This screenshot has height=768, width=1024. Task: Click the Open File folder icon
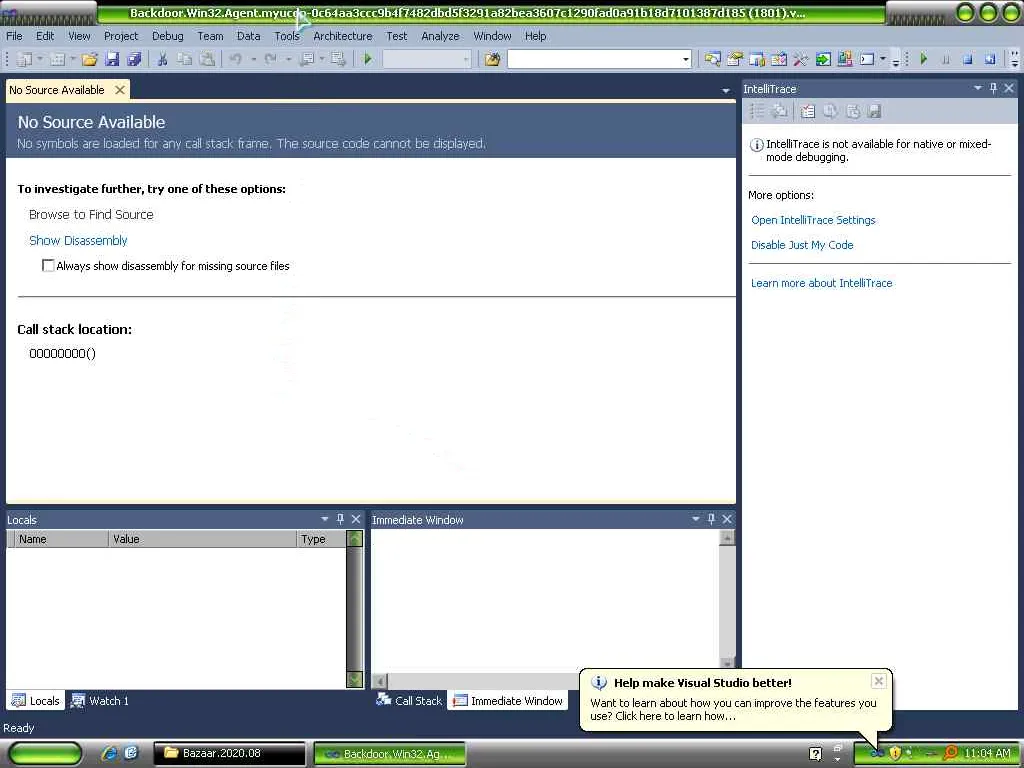(89, 59)
